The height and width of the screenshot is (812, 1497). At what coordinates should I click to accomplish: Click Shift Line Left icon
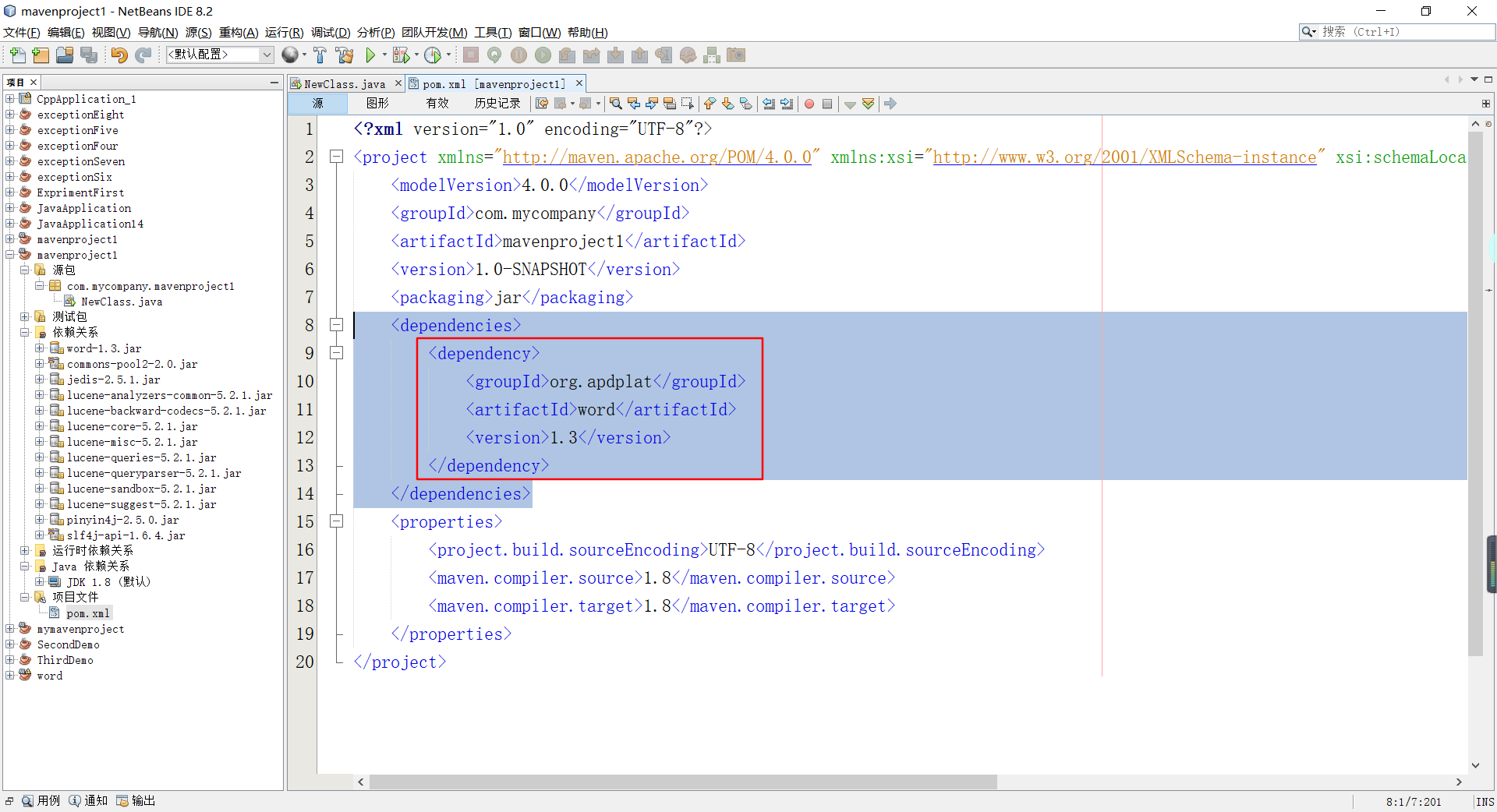tap(769, 104)
